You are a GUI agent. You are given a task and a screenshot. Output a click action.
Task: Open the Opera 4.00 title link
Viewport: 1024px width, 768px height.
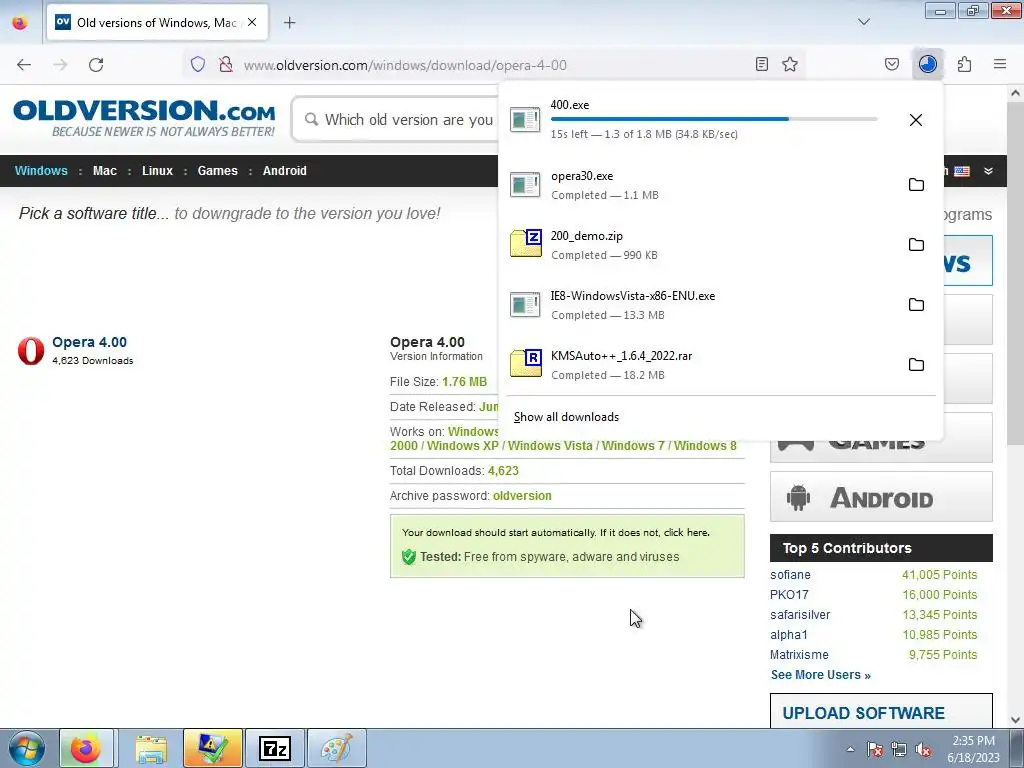(89, 342)
